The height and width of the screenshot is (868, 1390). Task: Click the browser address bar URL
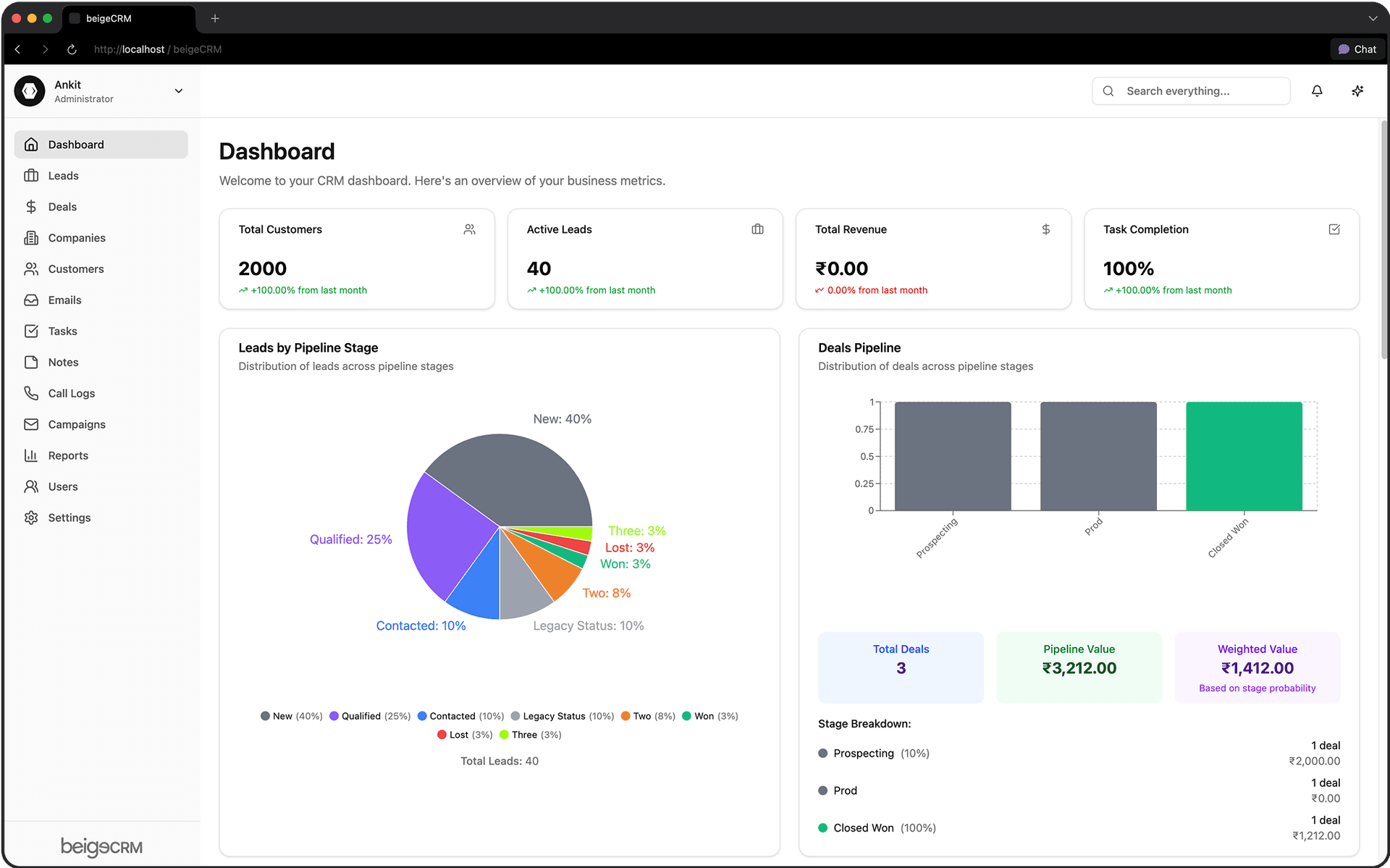[158, 49]
